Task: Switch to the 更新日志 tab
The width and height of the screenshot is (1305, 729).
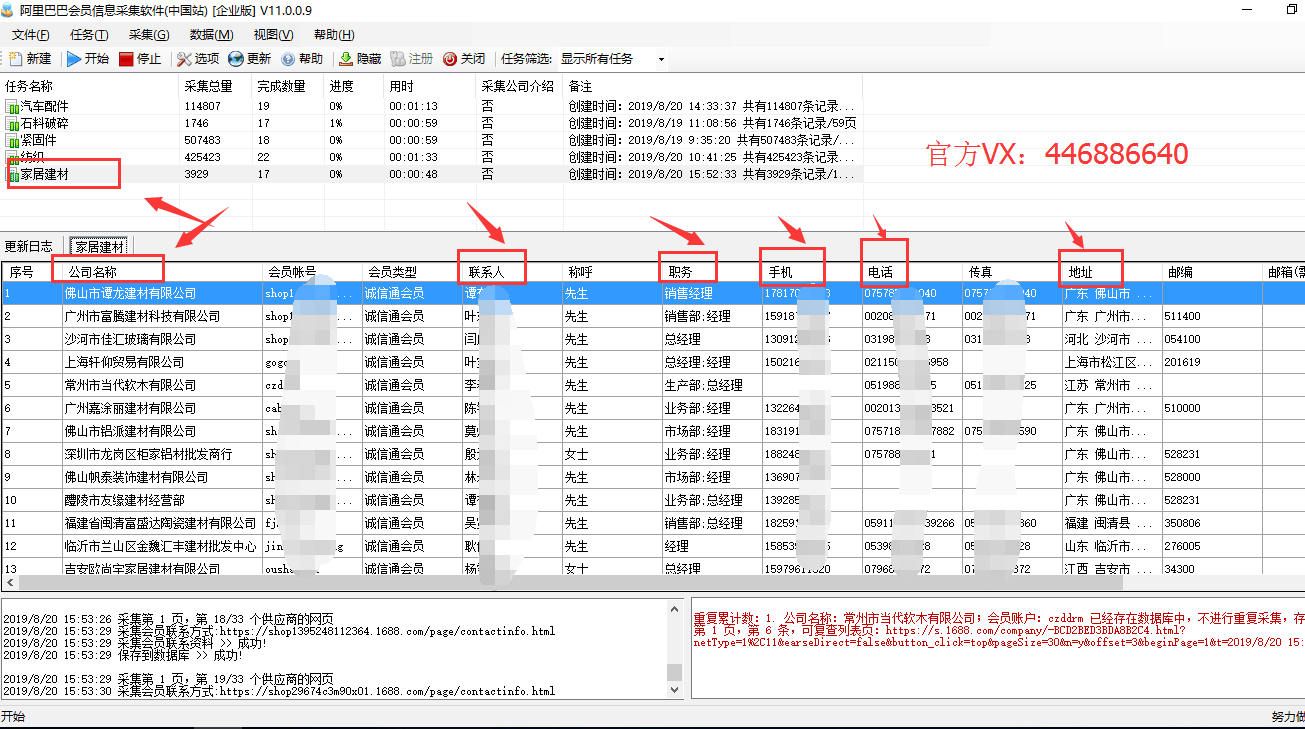Action: (x=29, y=246)
